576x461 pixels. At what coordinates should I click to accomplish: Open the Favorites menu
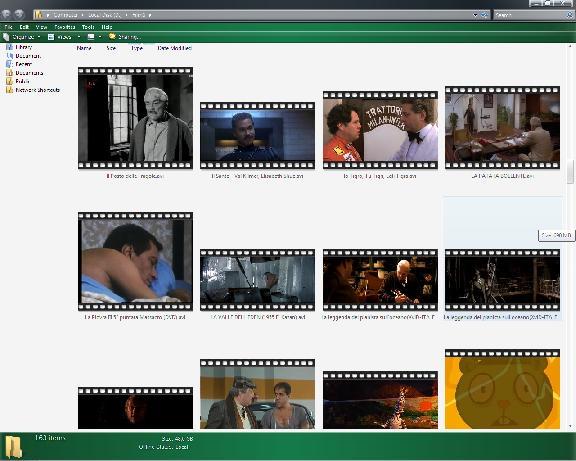point(65,27)
